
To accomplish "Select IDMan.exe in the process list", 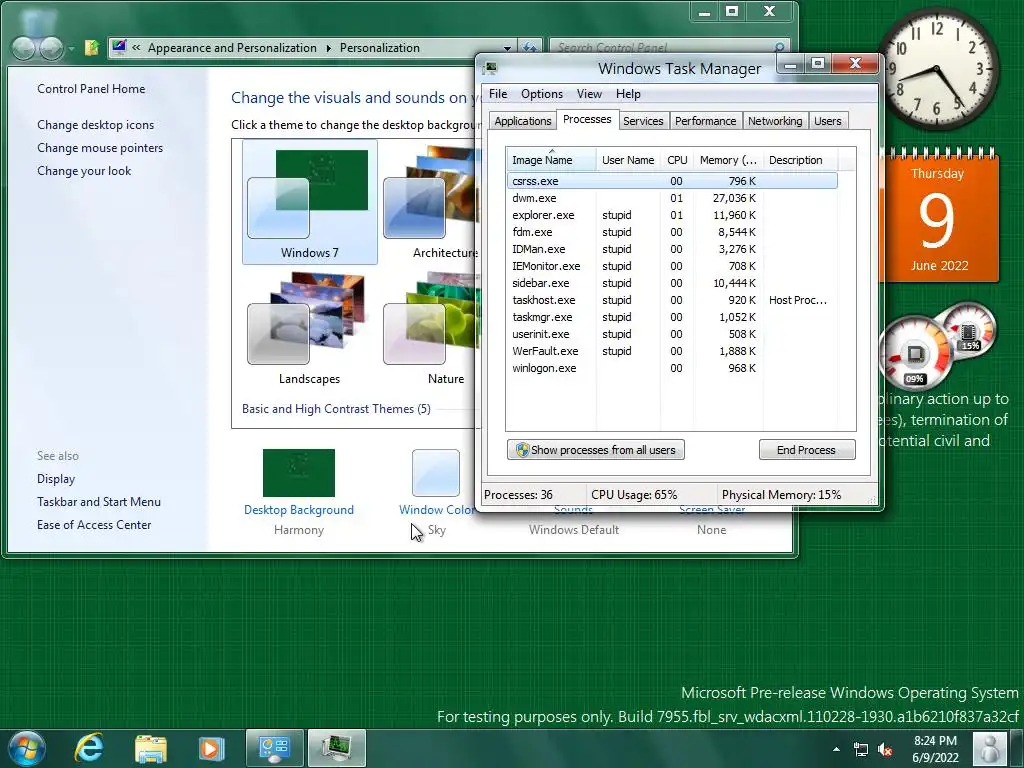I will click(672, 249).
